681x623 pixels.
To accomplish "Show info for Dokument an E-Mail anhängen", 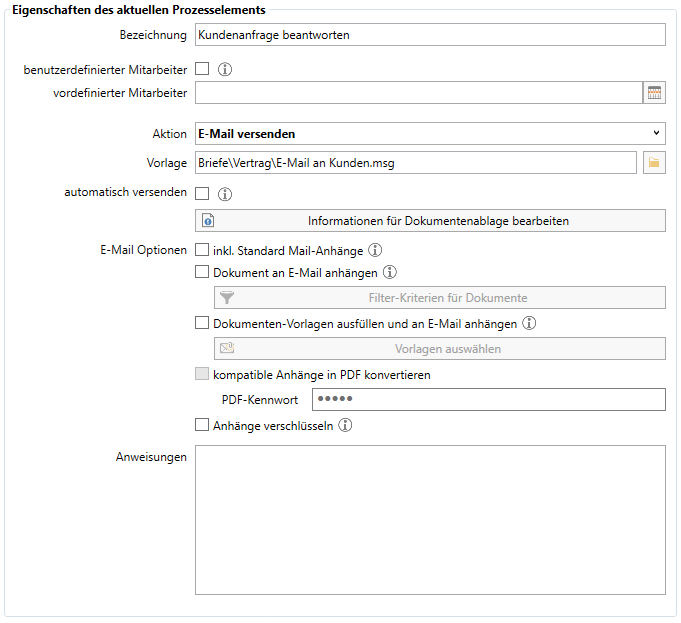I will pyautogui.click(x=390, y=272).
